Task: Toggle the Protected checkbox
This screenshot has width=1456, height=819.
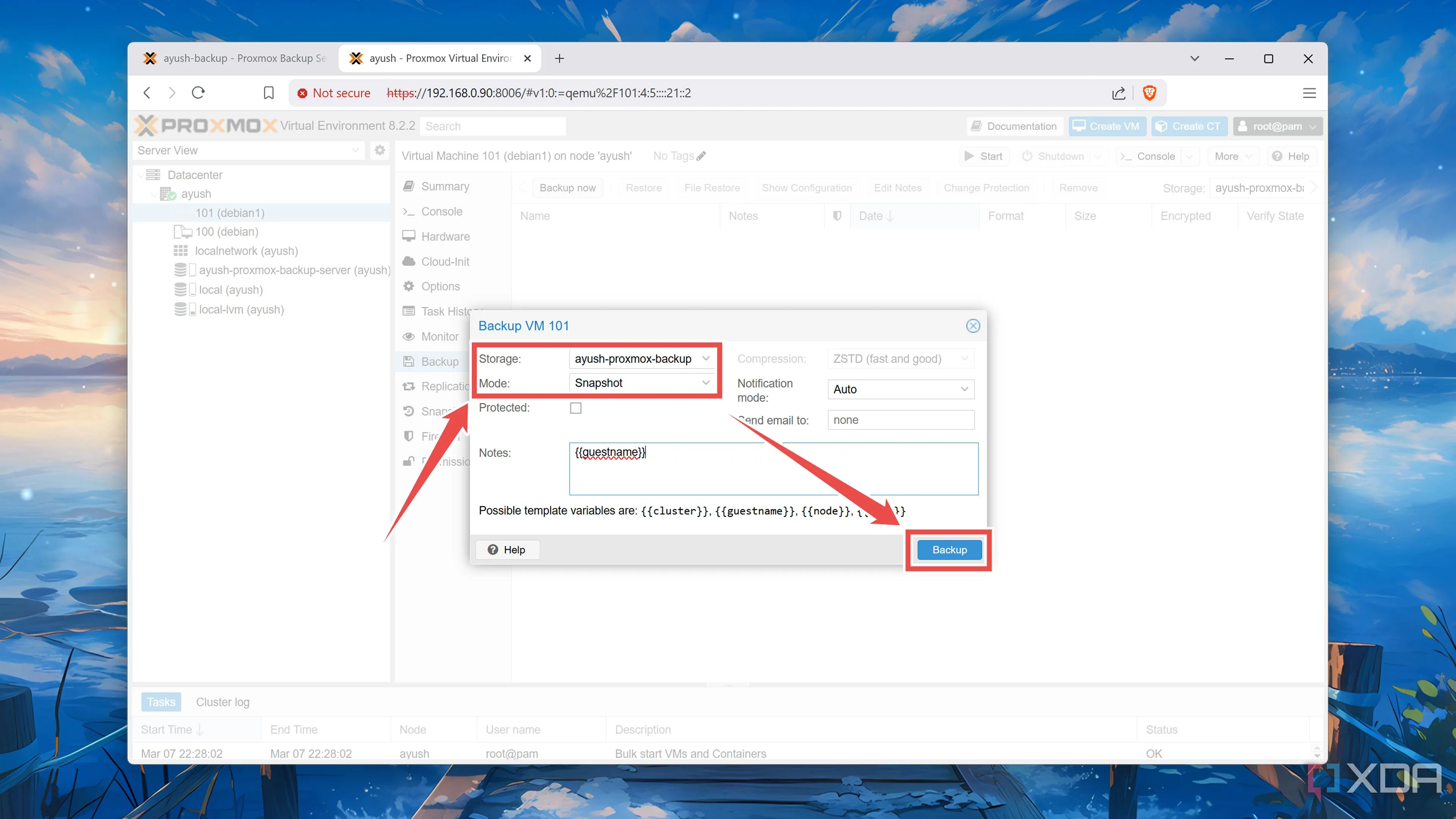Action: pyautogui.click(x=576, y=408)
